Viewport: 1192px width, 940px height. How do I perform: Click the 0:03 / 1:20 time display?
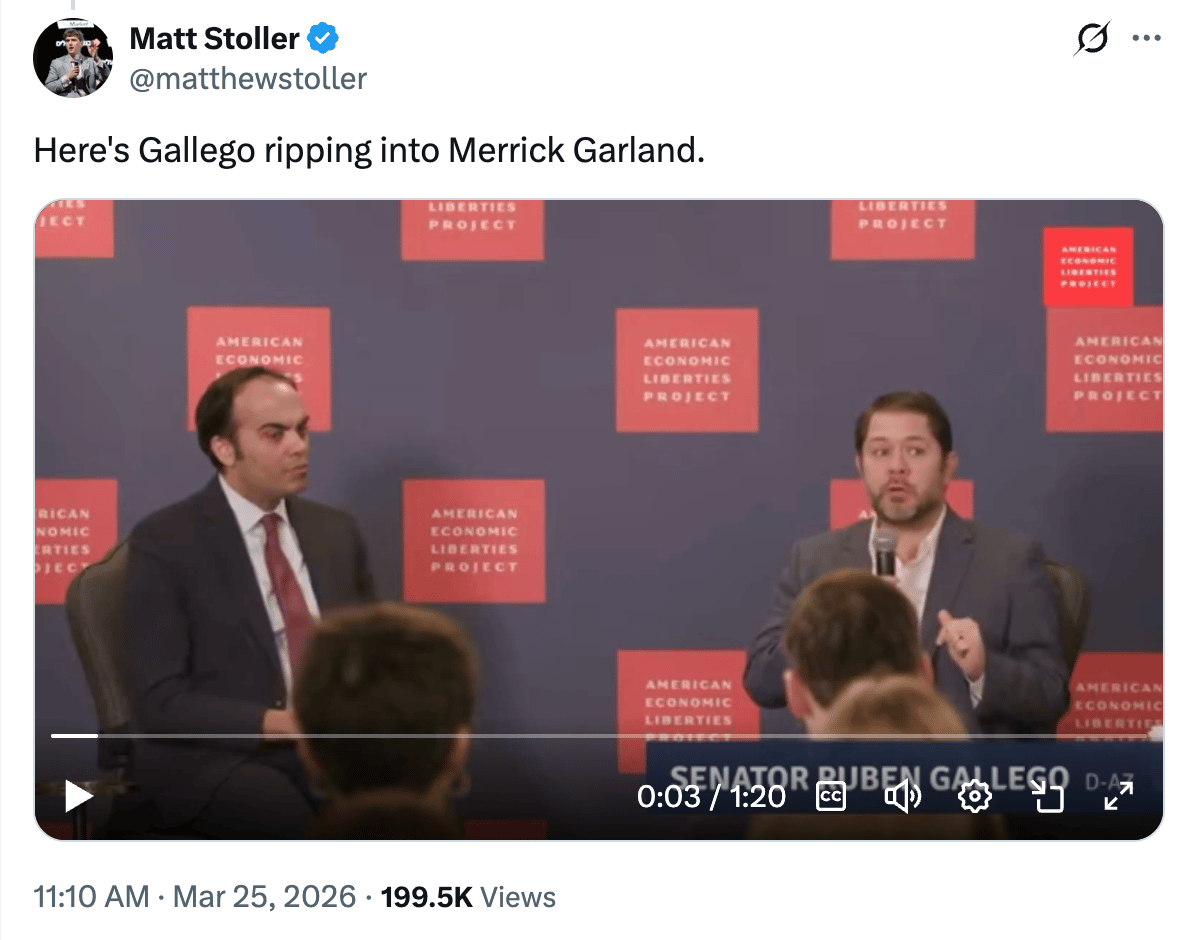(x=711, y=796)
